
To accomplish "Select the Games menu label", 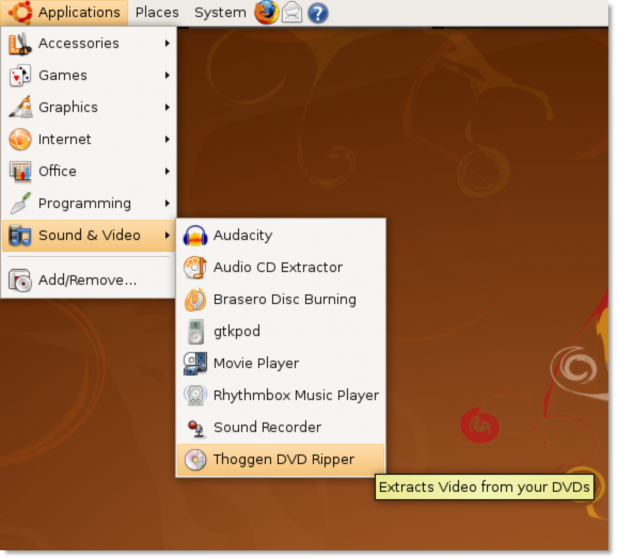I will pyautogui.click(x=63, y=76).
